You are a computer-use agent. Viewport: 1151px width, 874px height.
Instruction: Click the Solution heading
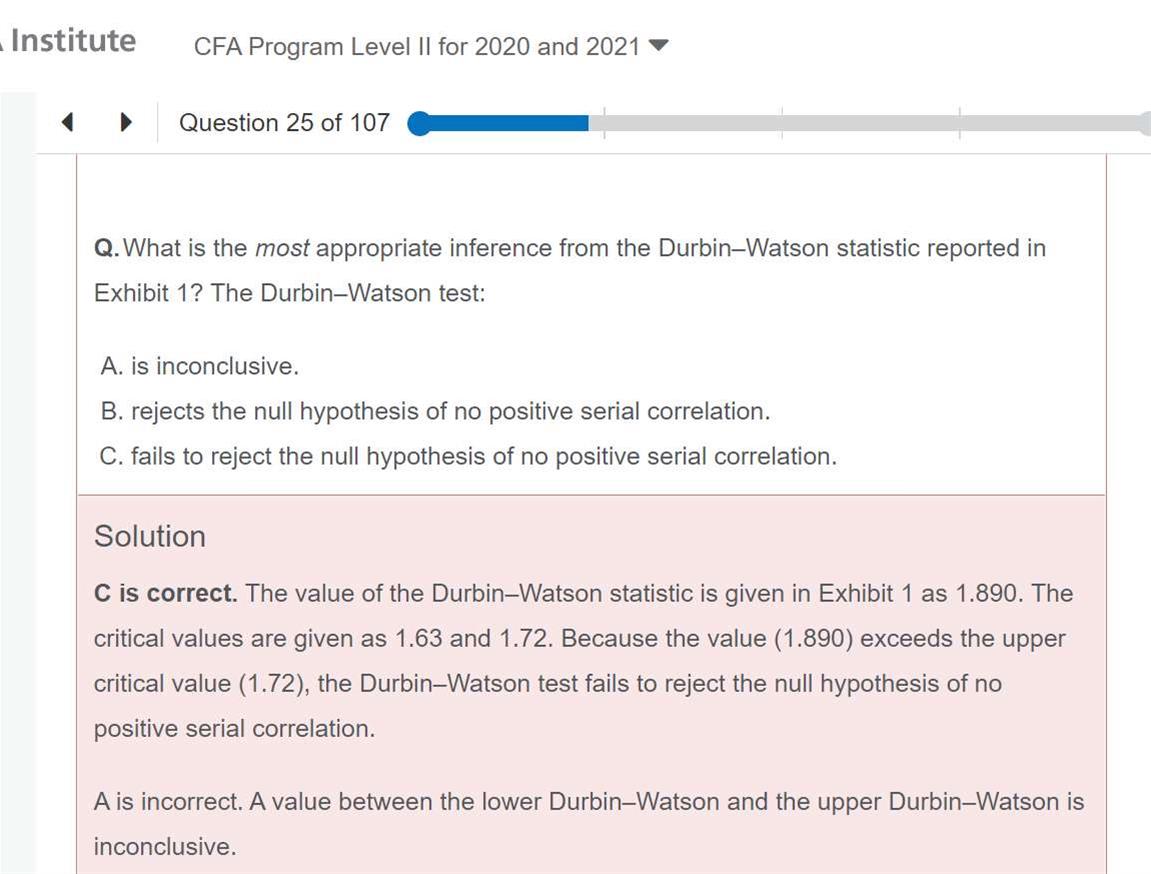point(150,536)
